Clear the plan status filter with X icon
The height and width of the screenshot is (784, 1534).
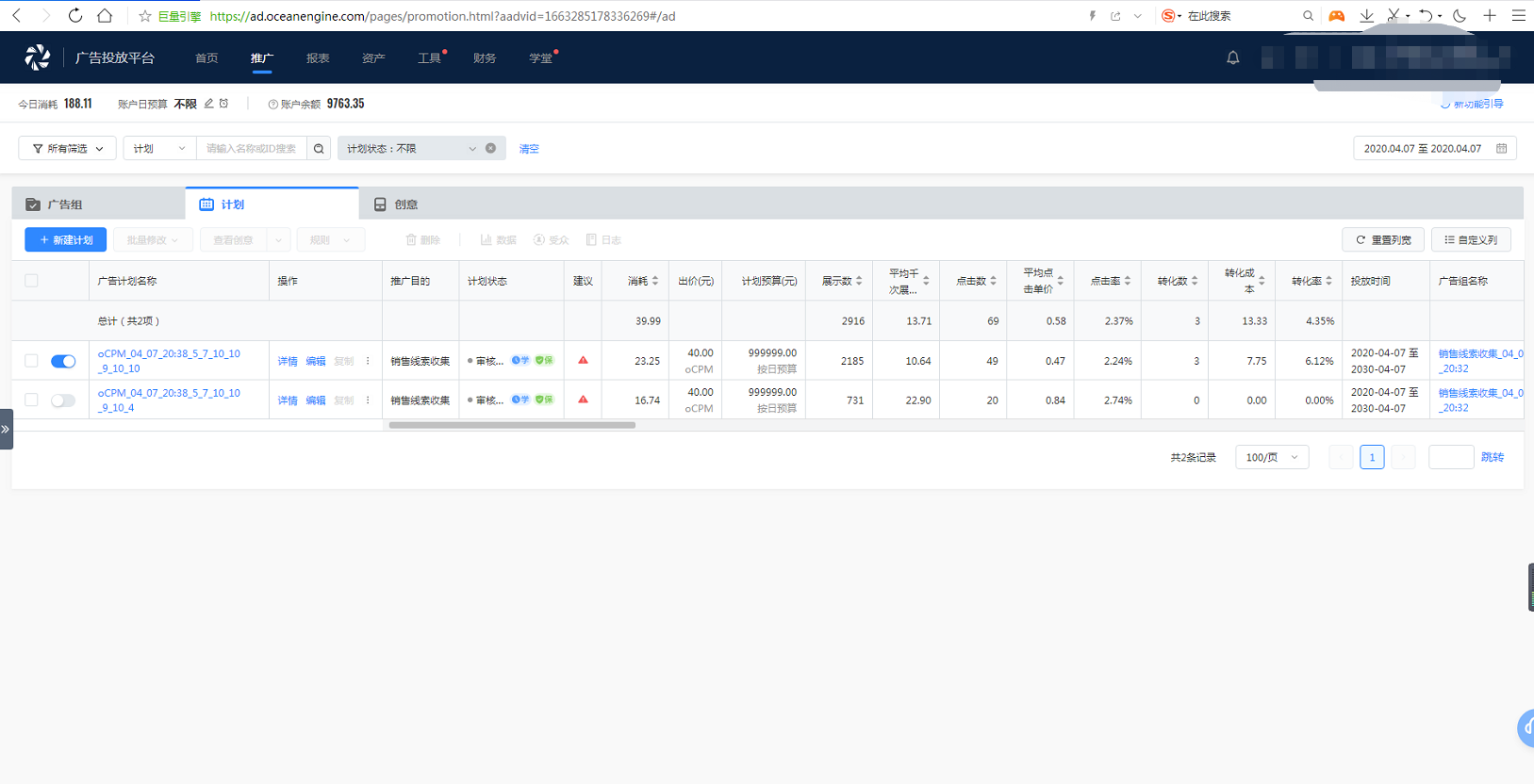click(490, 148)
